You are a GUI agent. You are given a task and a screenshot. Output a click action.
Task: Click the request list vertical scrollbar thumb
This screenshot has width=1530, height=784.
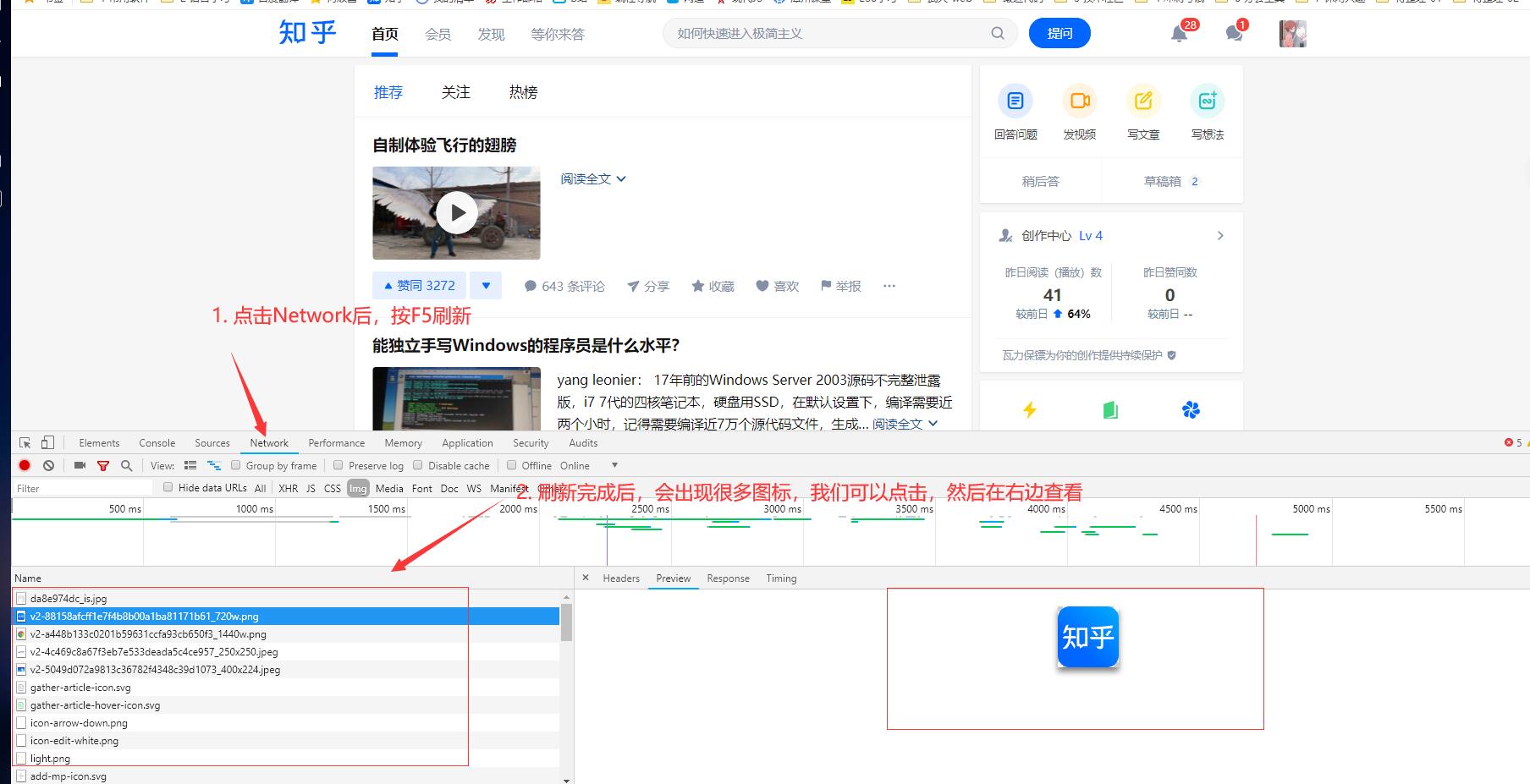(x=566, y=622)
